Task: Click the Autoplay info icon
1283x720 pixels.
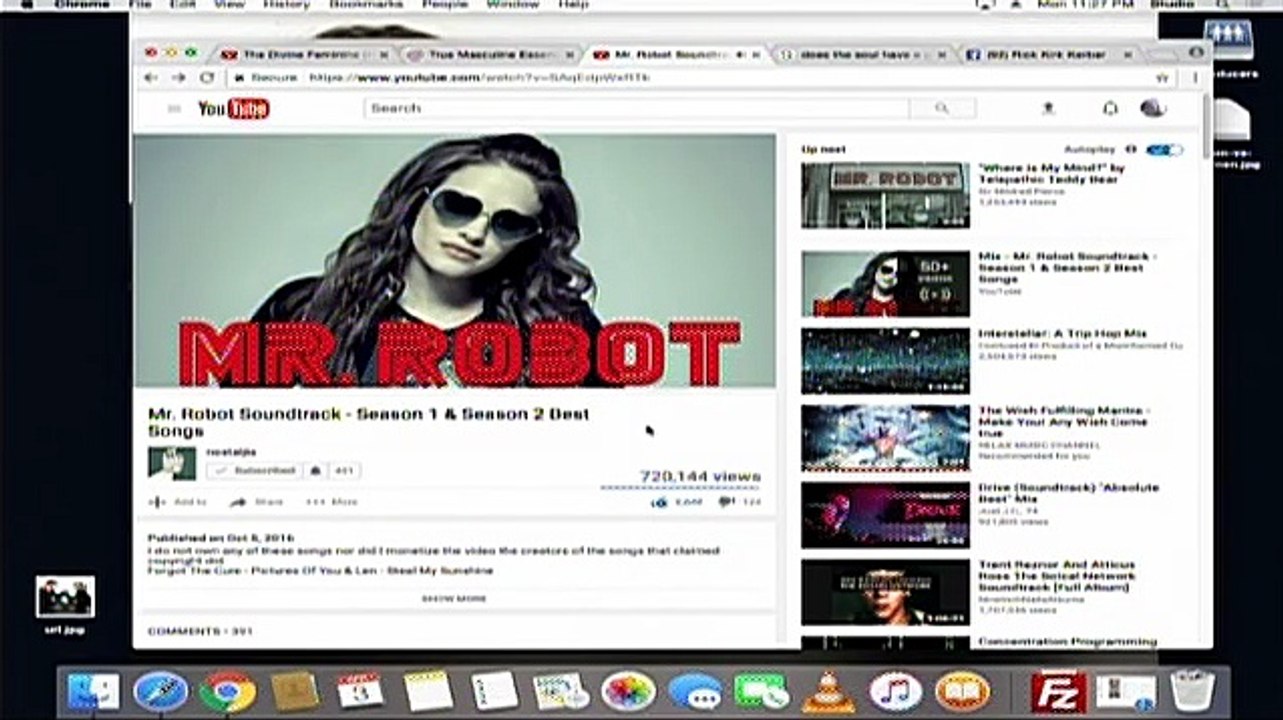Action: pos(1131,150)
